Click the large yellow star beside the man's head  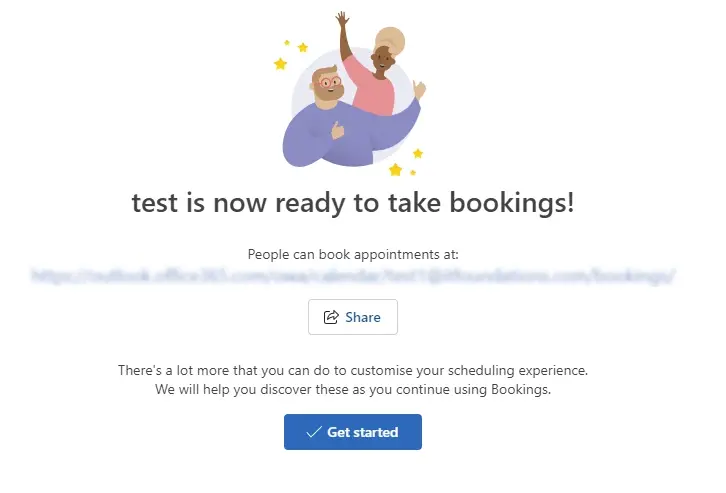pyautogui.click(x=281, y=64)
